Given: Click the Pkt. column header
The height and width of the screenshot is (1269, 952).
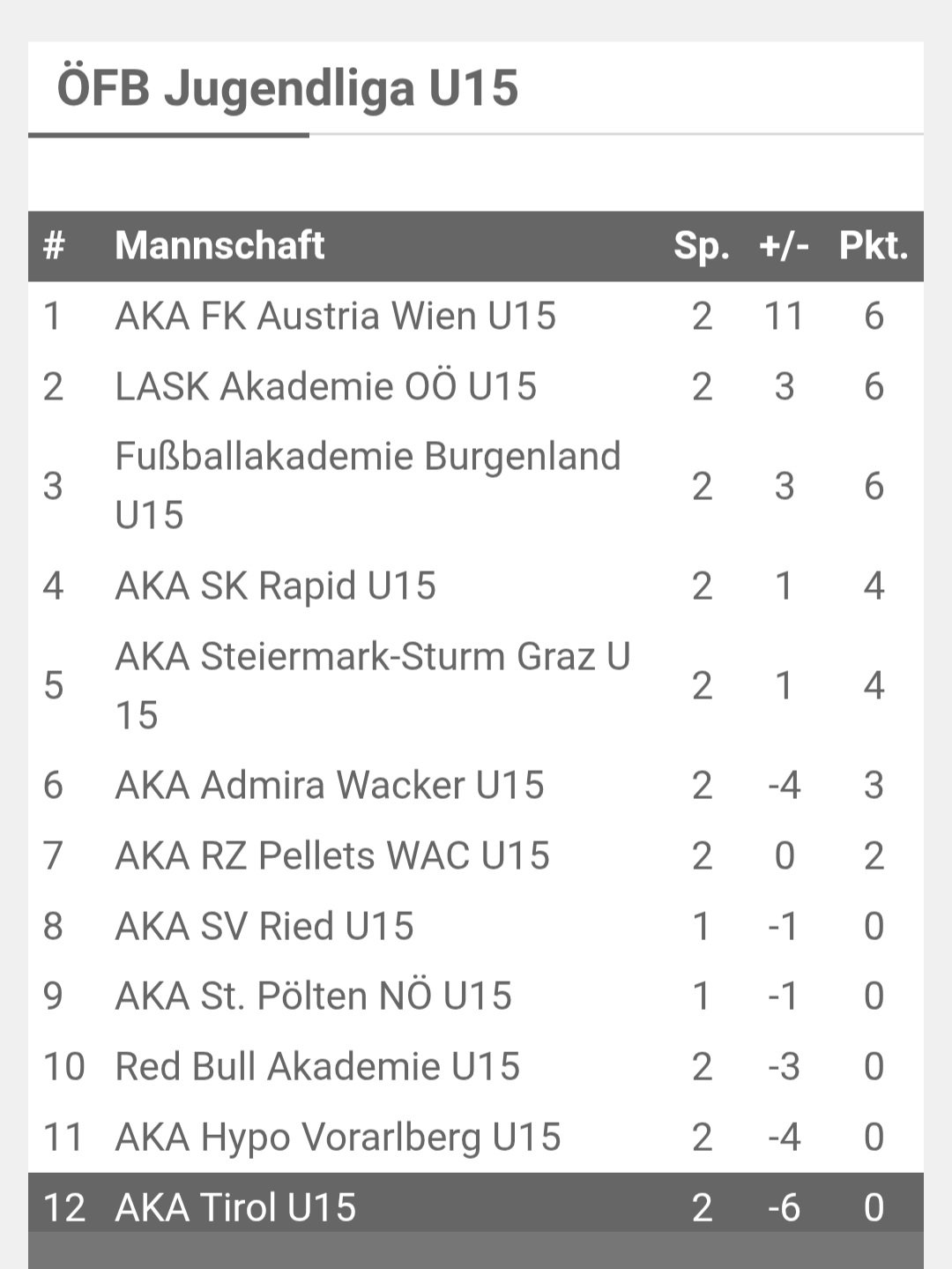Looking at the screenshot, I should [x=873, y=245].
